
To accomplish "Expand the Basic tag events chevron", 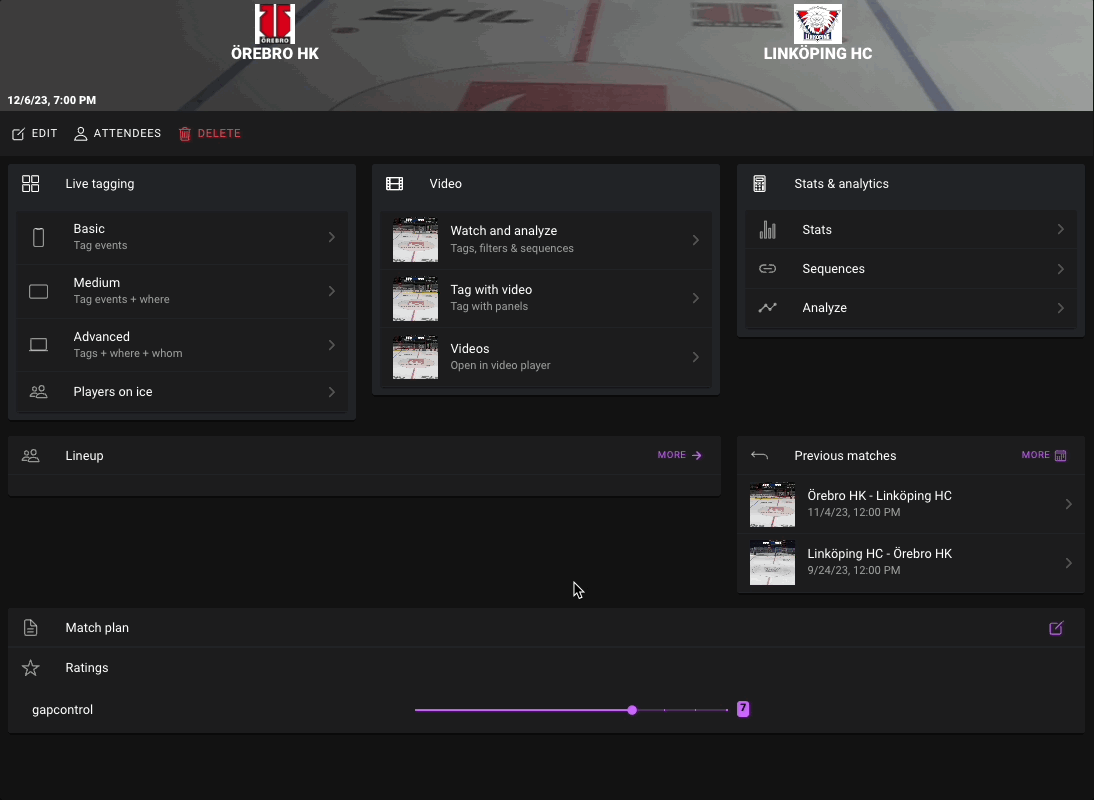I will click(x=331, y=237).
